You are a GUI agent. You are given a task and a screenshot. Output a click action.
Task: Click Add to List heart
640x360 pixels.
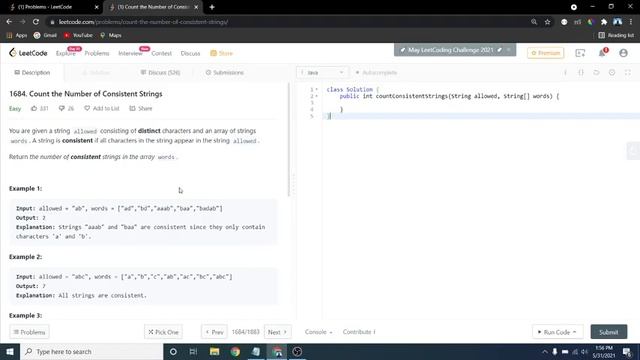(x=102, y=109)
